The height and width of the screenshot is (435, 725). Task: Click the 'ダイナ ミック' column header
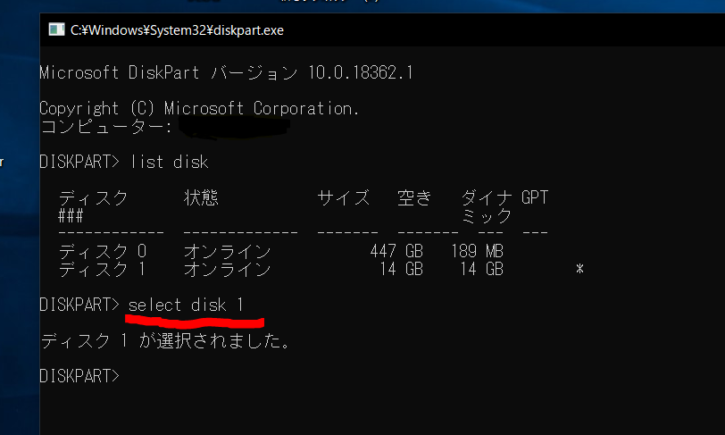(x=486, y=207)
